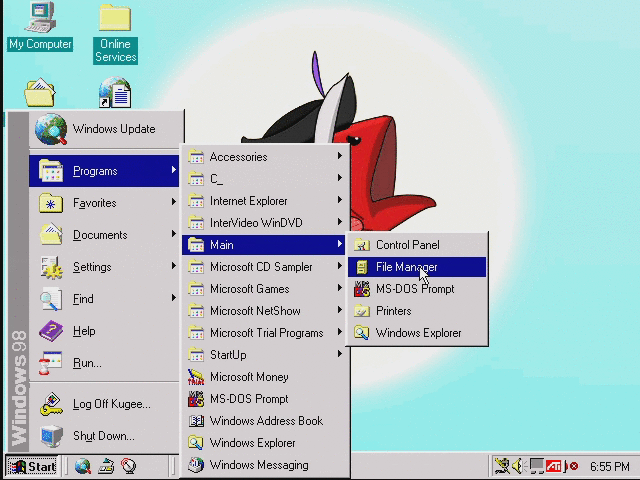The height and width of the screenshot is (480, 640).
Task: Open Settings in the Start menu
Action: pos(104,267)
